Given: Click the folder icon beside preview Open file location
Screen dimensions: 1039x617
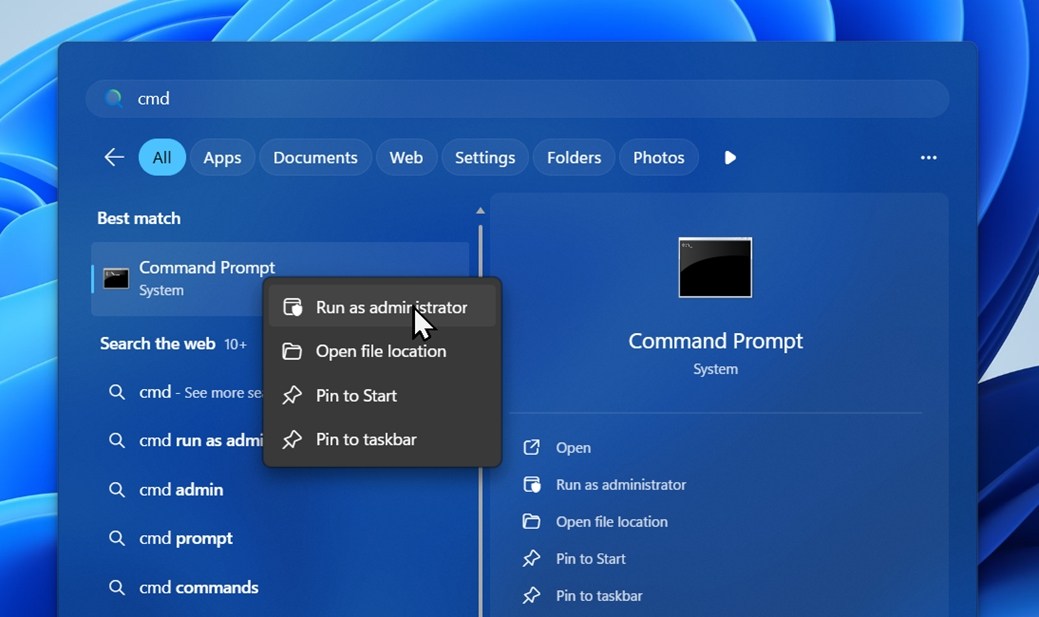Looking at the screenshot, I should (531, 522).
